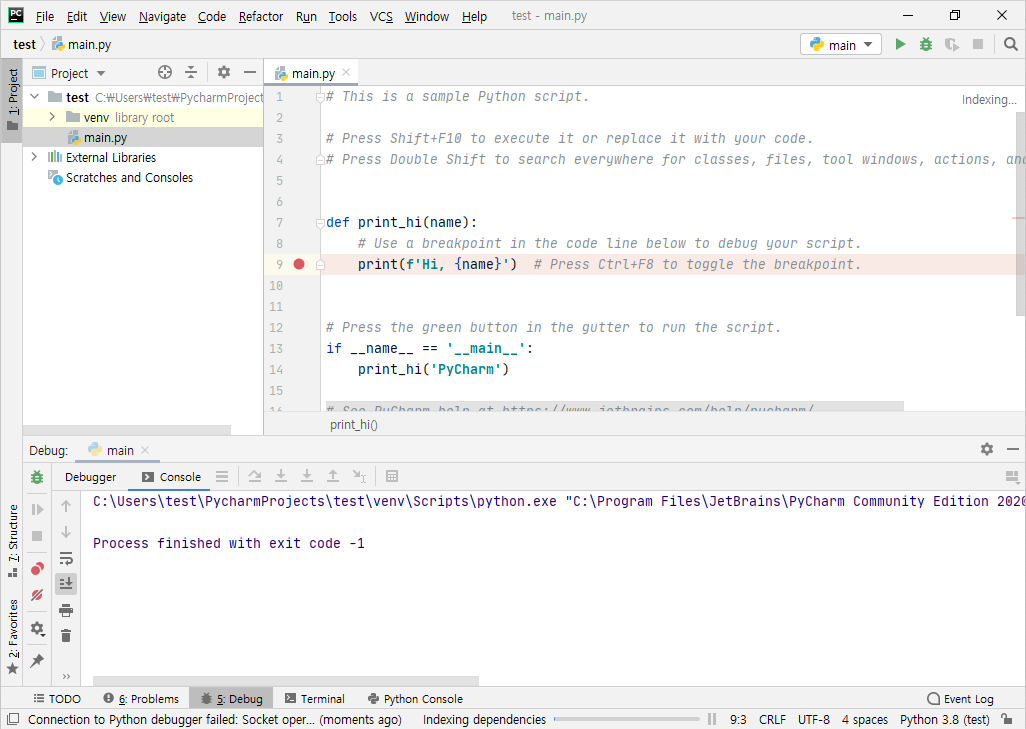
Task: Run the main configuration with green play button
Action: (x=900, y=44)
